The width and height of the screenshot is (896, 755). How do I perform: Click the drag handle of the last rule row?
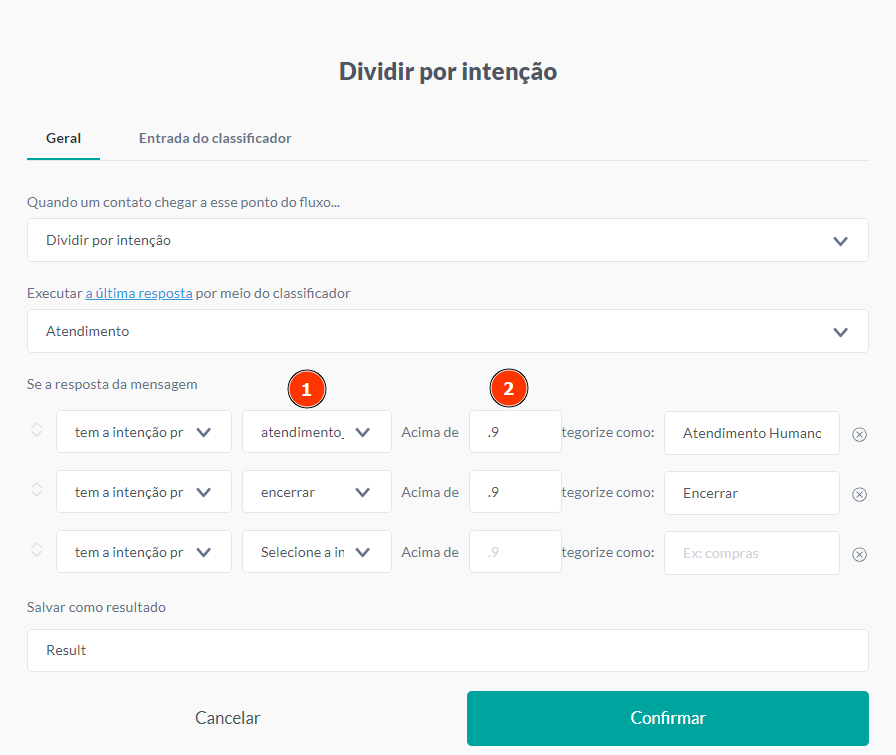pos(36,551)
